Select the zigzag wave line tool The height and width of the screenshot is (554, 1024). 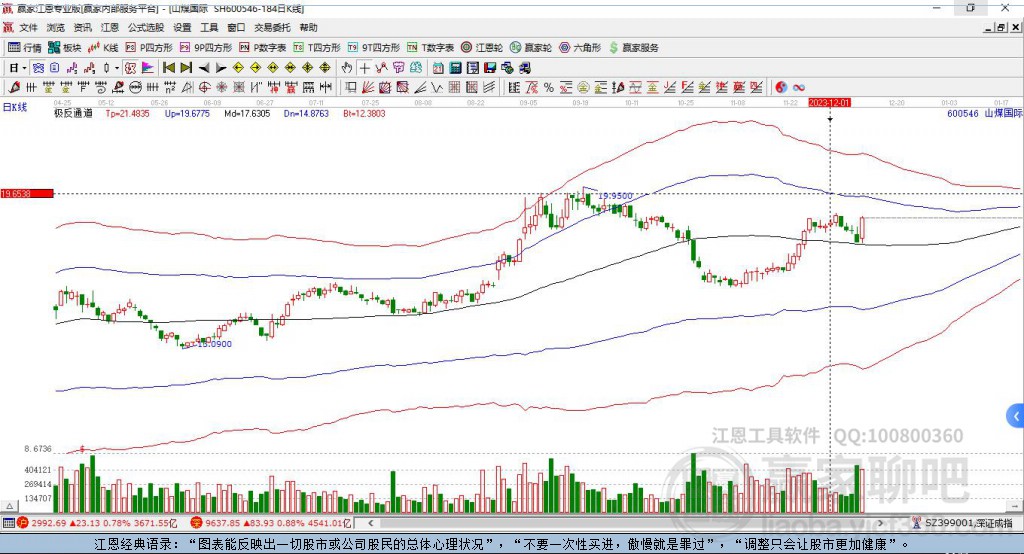tap(437, 88)
